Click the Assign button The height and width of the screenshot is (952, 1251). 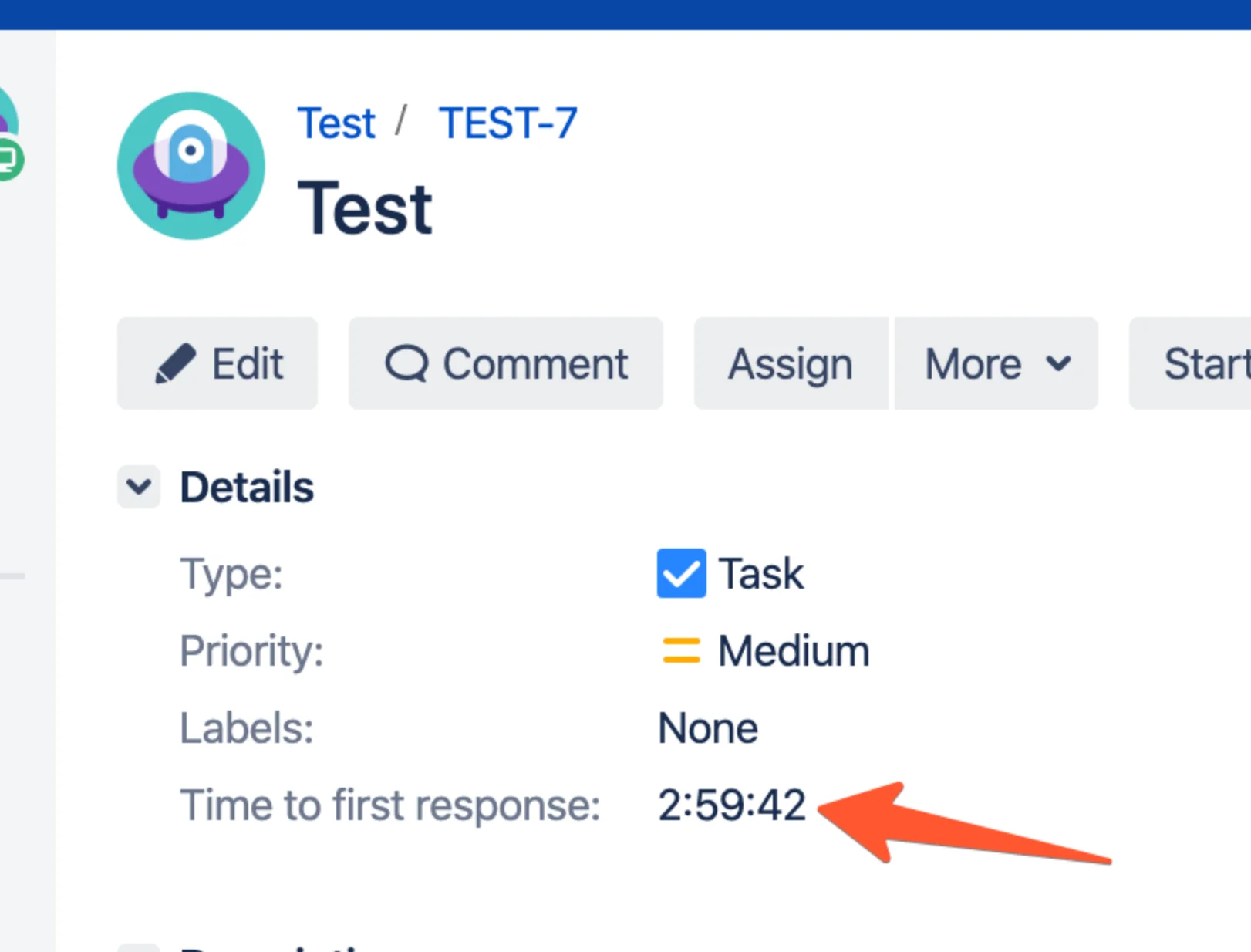pyautogui.click(x=791, y=363)
